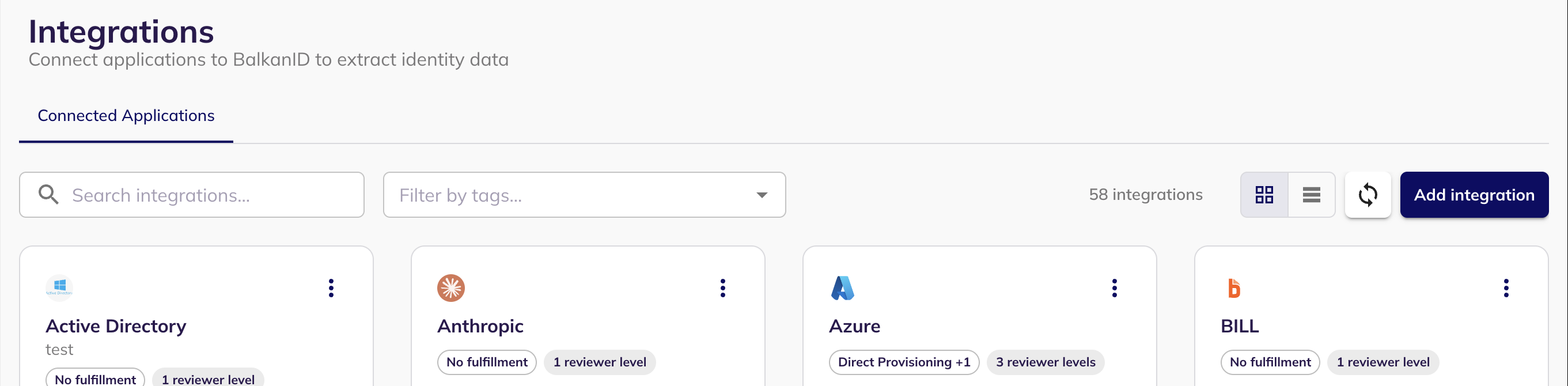Click the search magnifier icon
1568x386 pixels.
[49, 195]
